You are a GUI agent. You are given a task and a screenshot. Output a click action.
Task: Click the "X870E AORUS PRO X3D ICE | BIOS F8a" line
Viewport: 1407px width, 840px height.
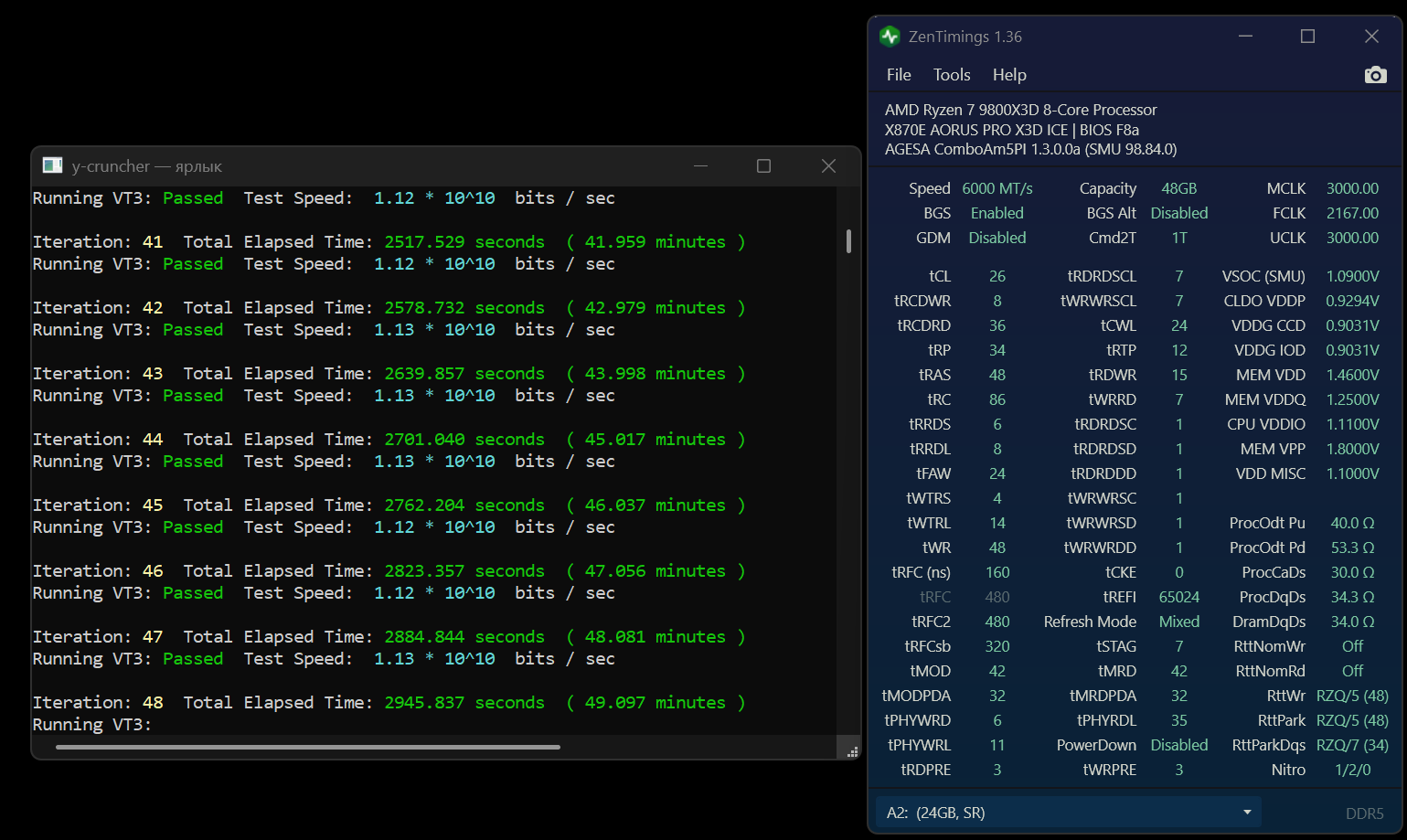[x=1012, y=130]
